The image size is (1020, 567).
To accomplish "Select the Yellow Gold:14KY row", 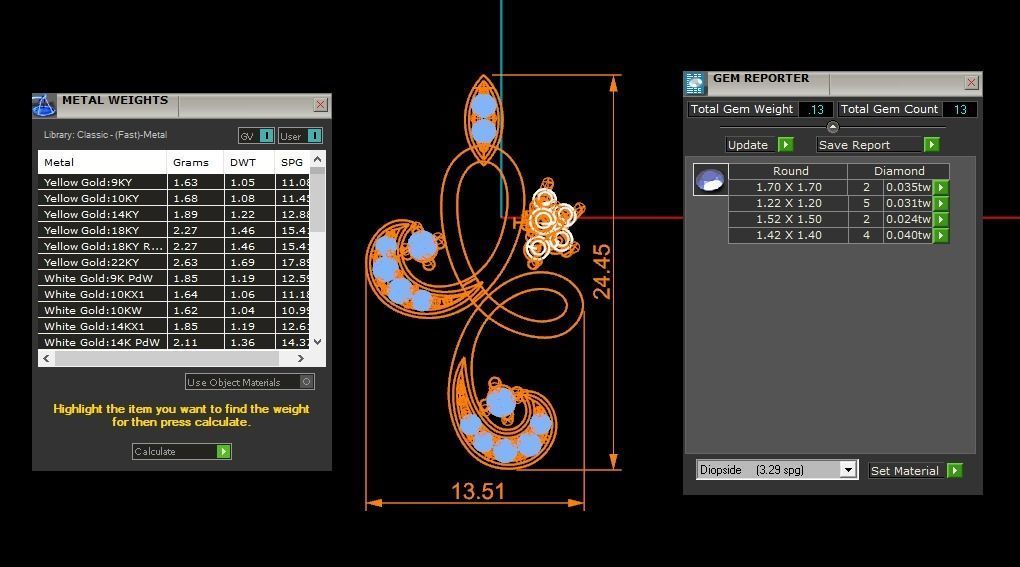I will click(174, 214).
